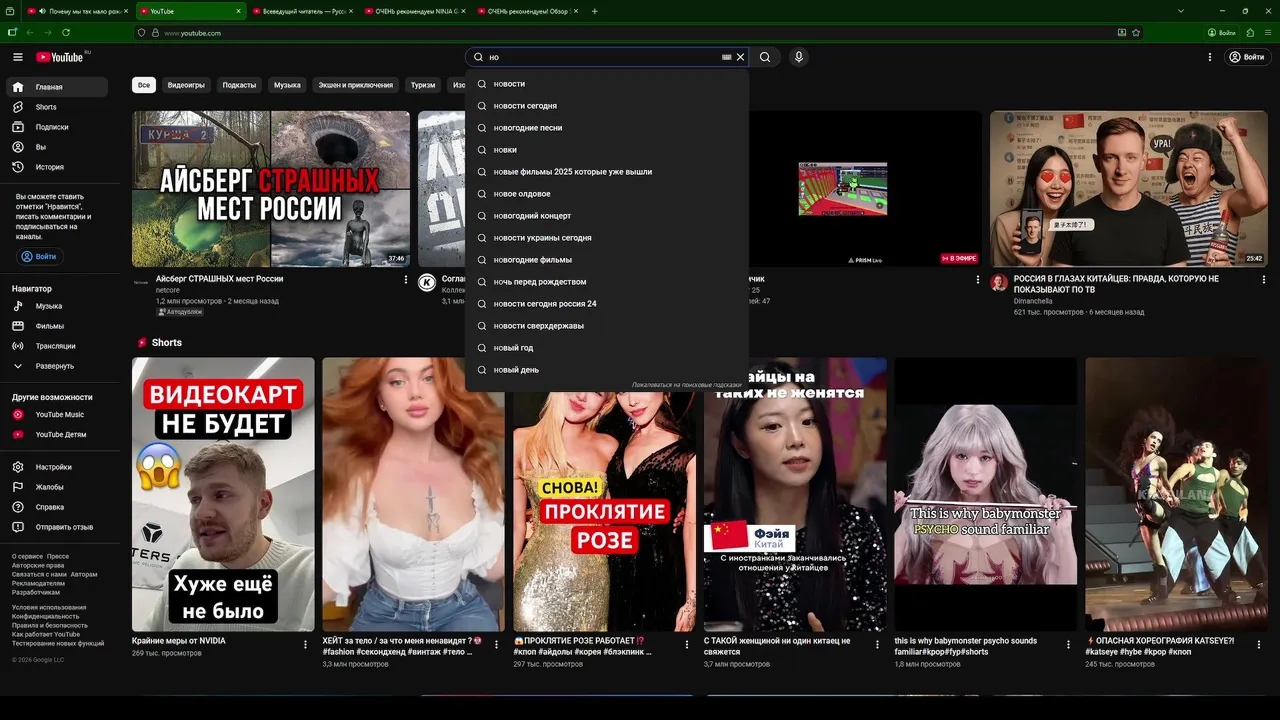Open История in the sidebar

(x=56, y=167)
